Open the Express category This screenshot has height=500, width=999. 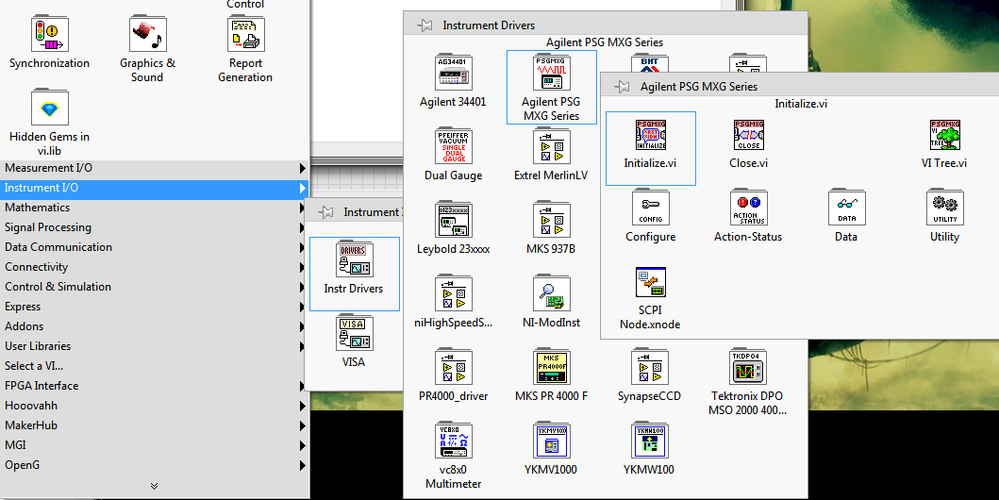pyautogui.click(x=155, y=306)
